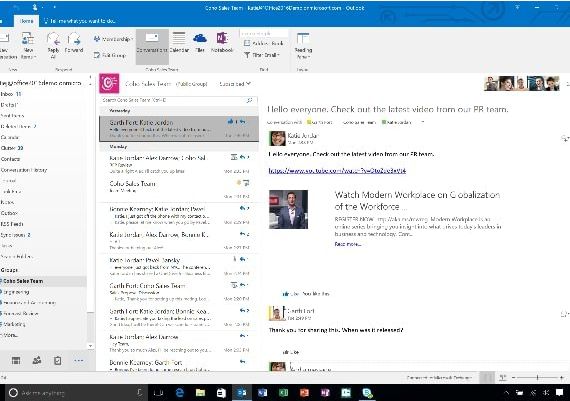Open Microsoft Edge from the taskbar

click(x=180, y=393)
